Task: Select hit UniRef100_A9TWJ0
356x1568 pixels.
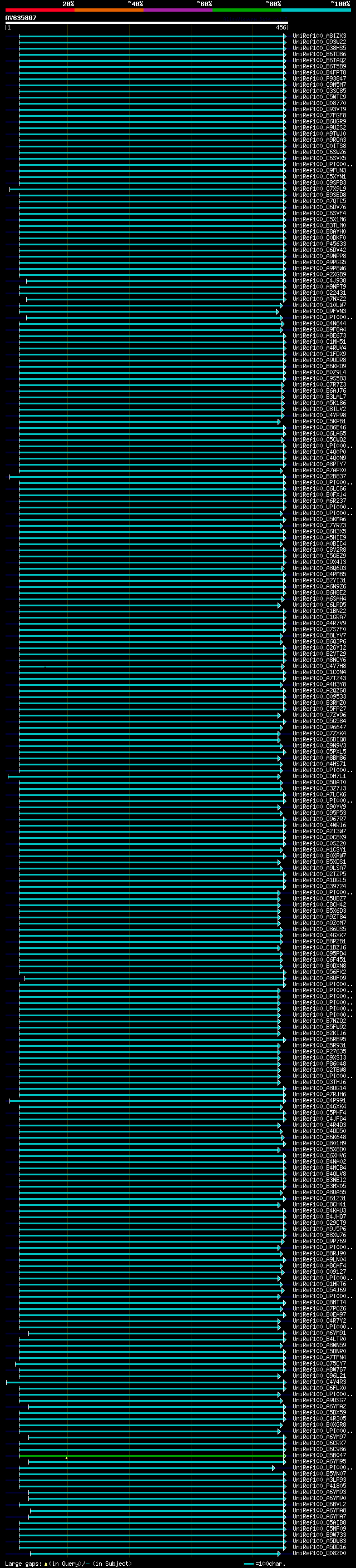Action: pyautogui.click(x=319, y=134)
